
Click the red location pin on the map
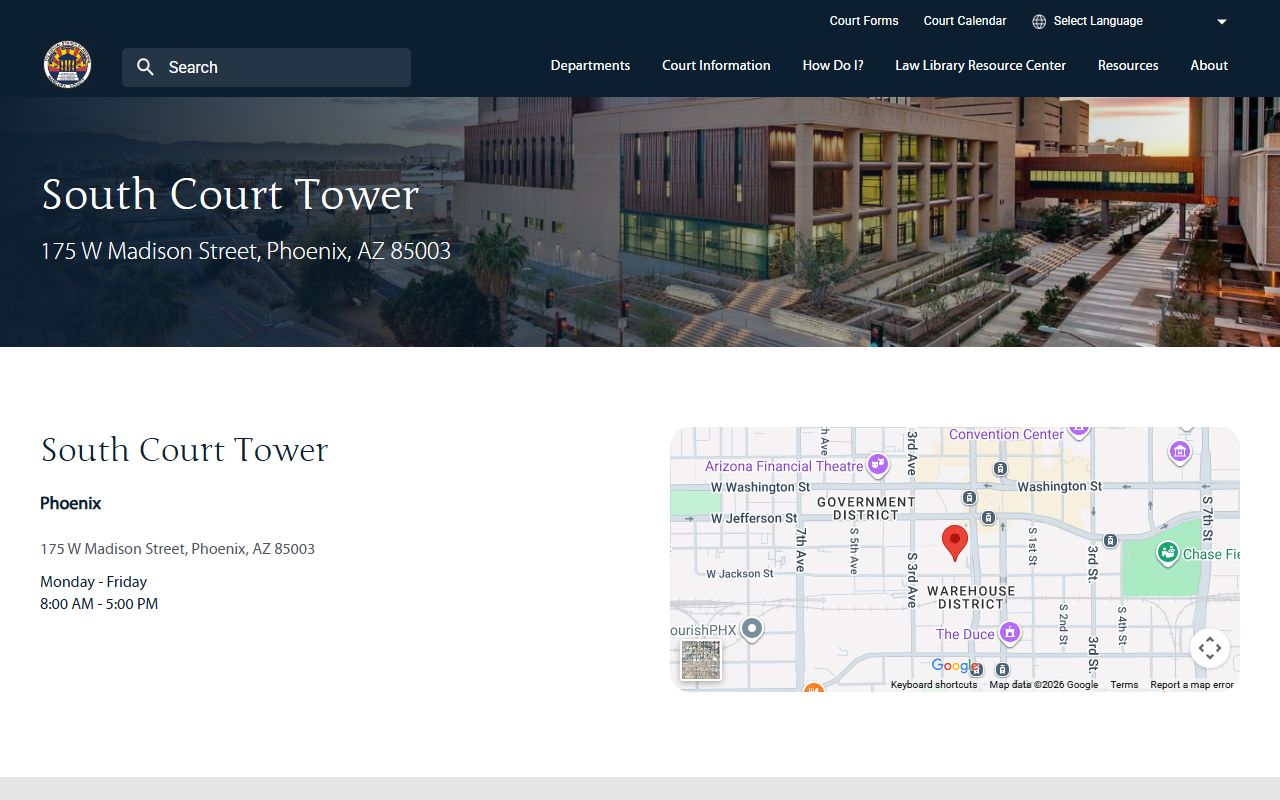pos(955,543)
